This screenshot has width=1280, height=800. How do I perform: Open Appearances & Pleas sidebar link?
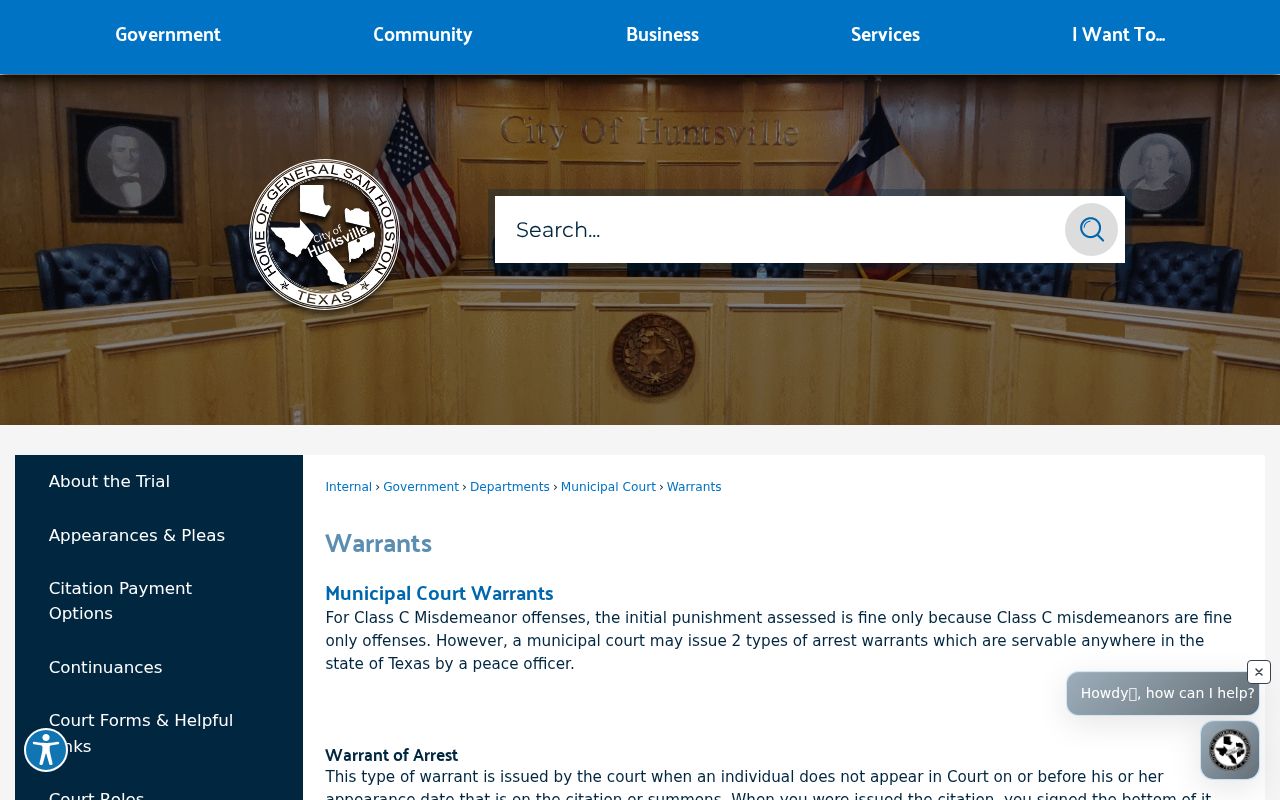coord(137,536)
